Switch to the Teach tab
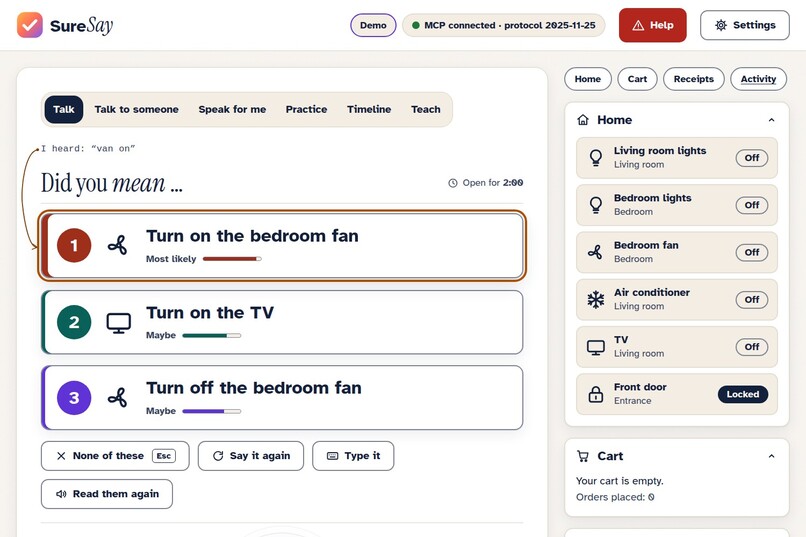 coord(426,109)
